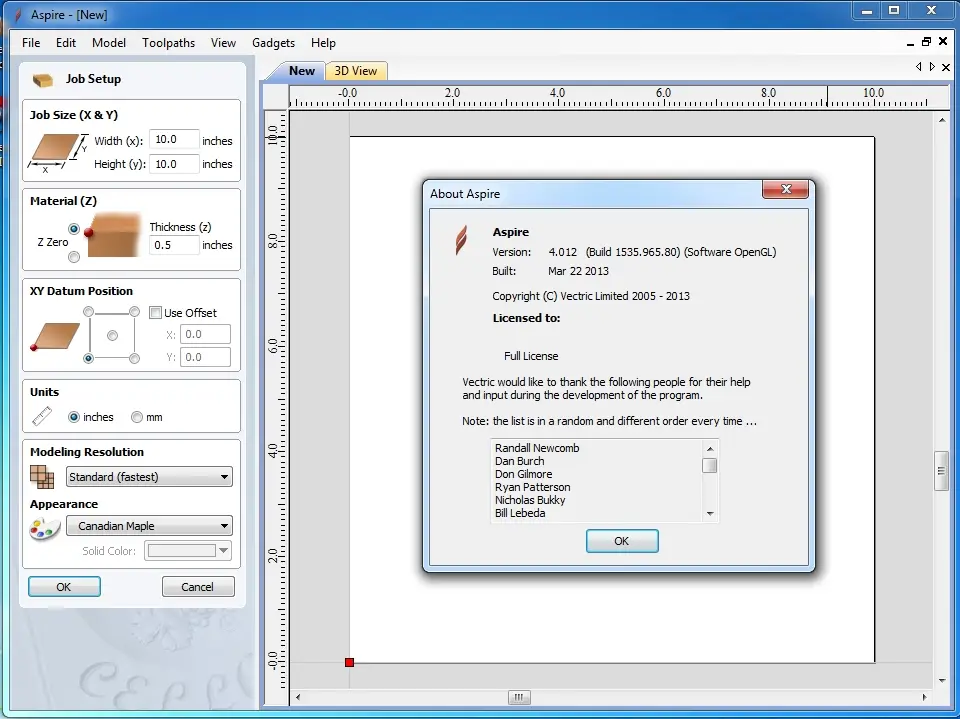
Task: Click the red datum origin marker on canvas
Action: click(349, 662)
